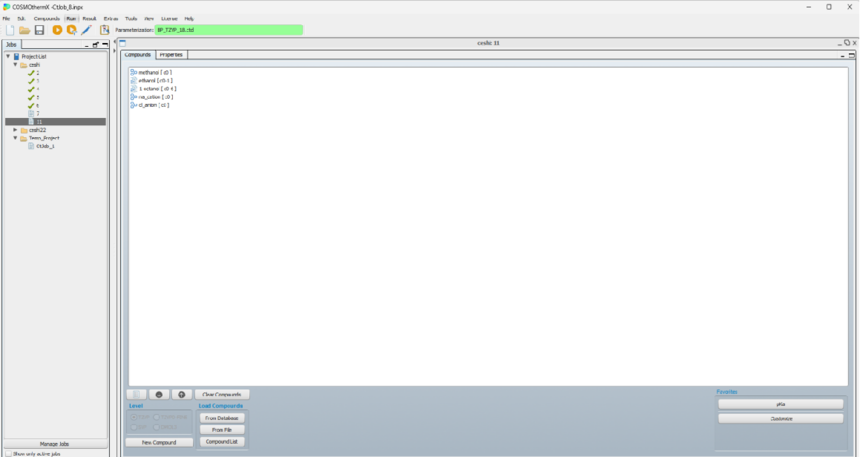Open the Compounds menu
The image size is (860, 457).
(x=46, y=18)
